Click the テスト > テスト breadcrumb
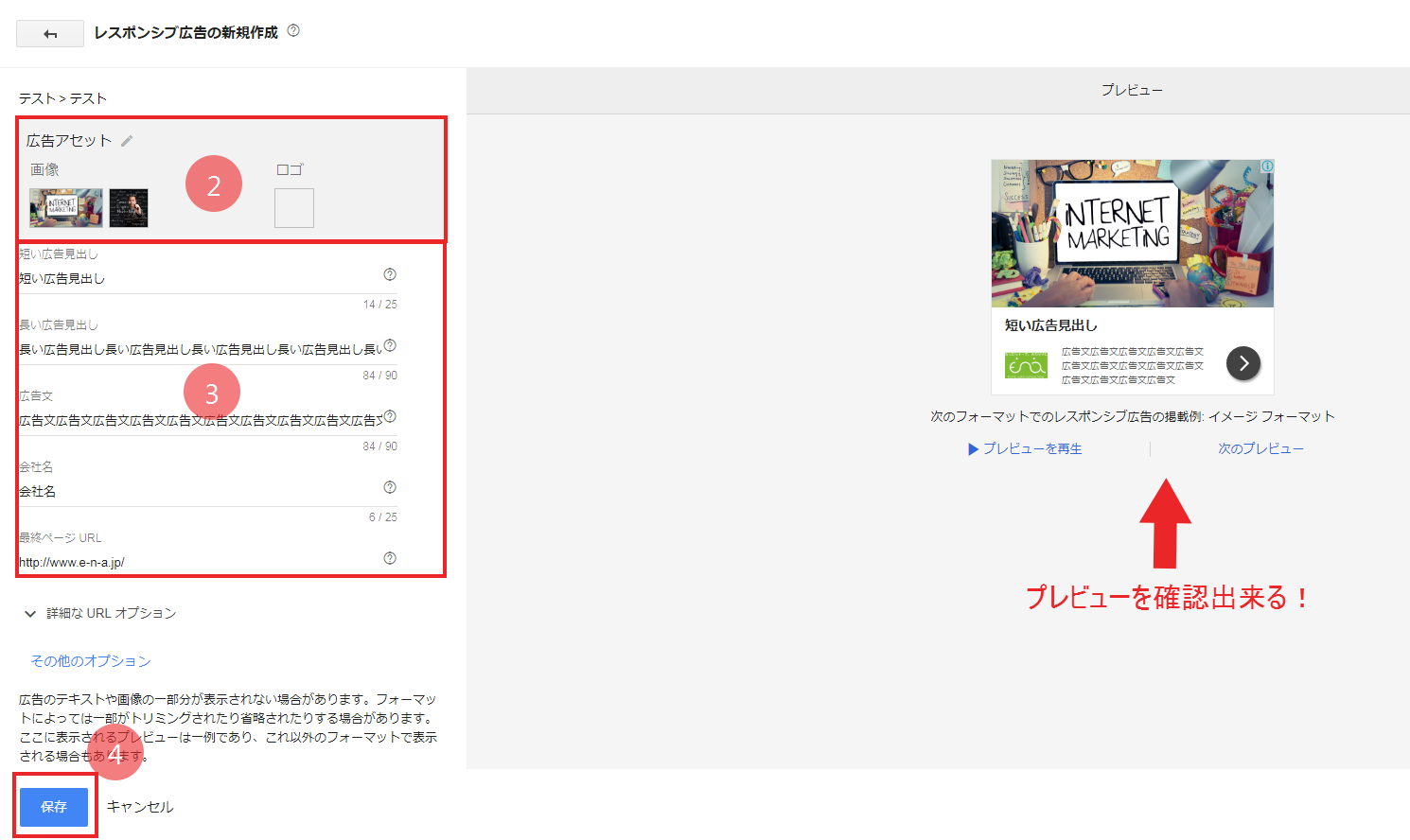The height and width of the screenshot is (840, 1410). click(62, 98)
